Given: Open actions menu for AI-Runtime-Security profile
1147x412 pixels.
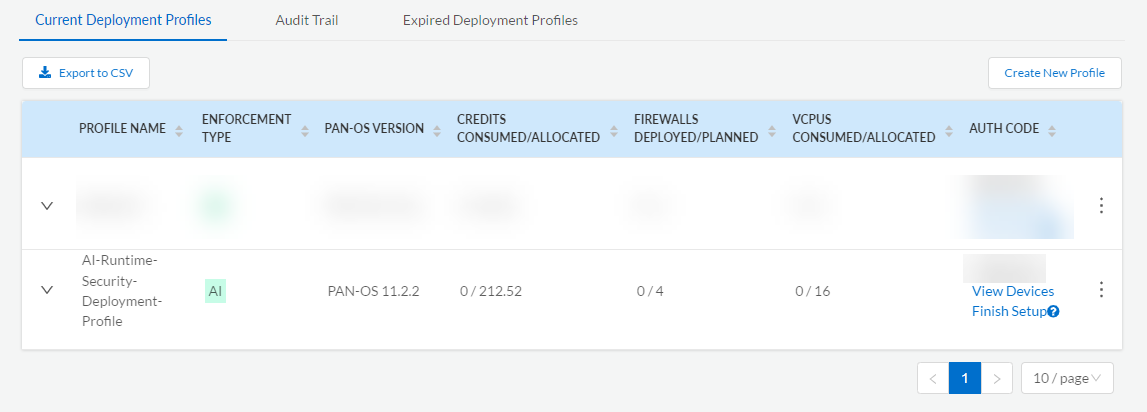Looking at the screenshot, I should coord(1101,290).
